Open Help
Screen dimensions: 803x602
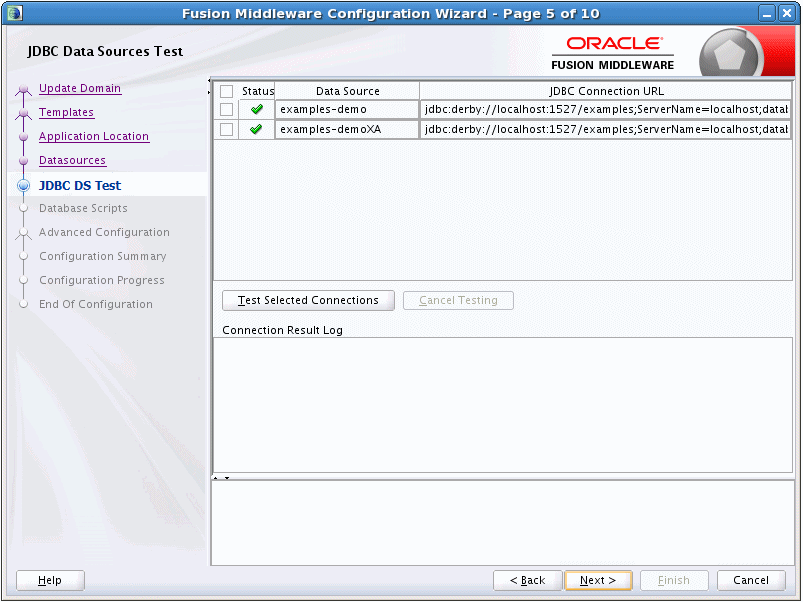click(x=50, y=580)
